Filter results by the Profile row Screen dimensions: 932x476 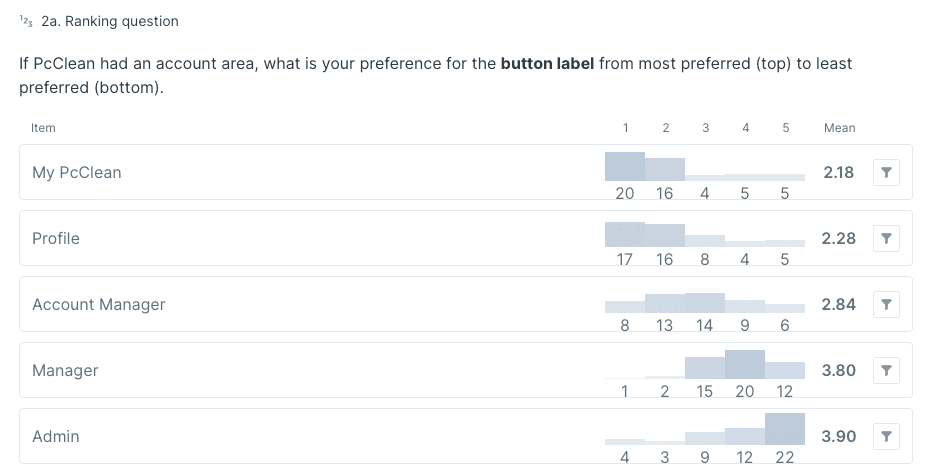coord(887,238)
